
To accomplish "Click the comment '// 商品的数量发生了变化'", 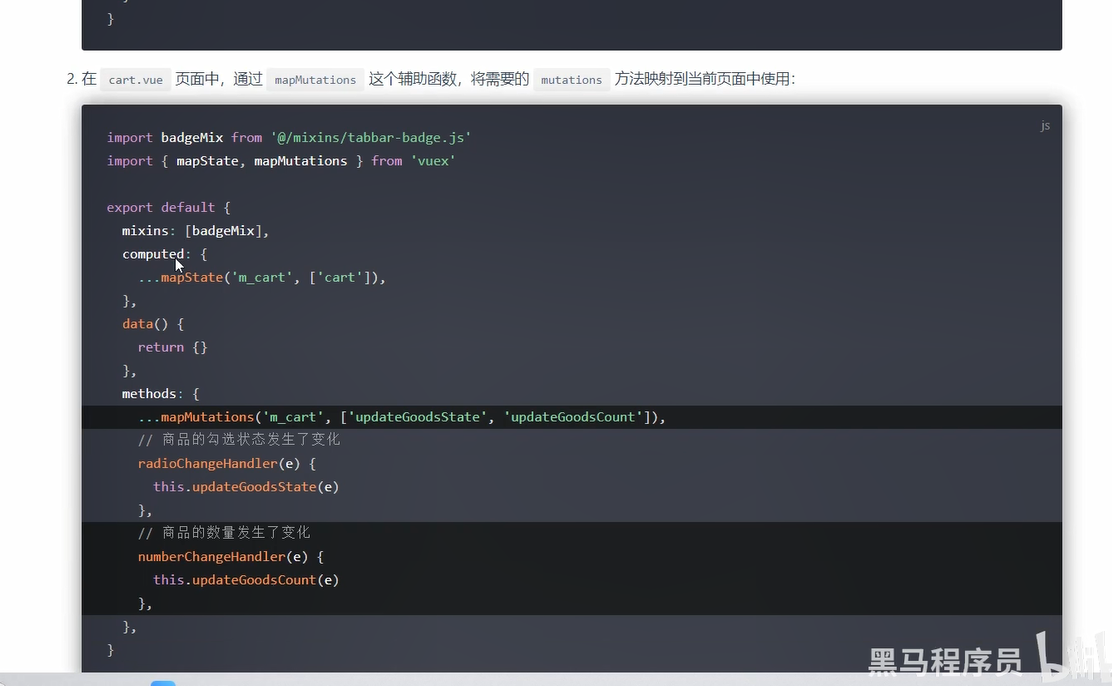I will [x=224, y=533].
